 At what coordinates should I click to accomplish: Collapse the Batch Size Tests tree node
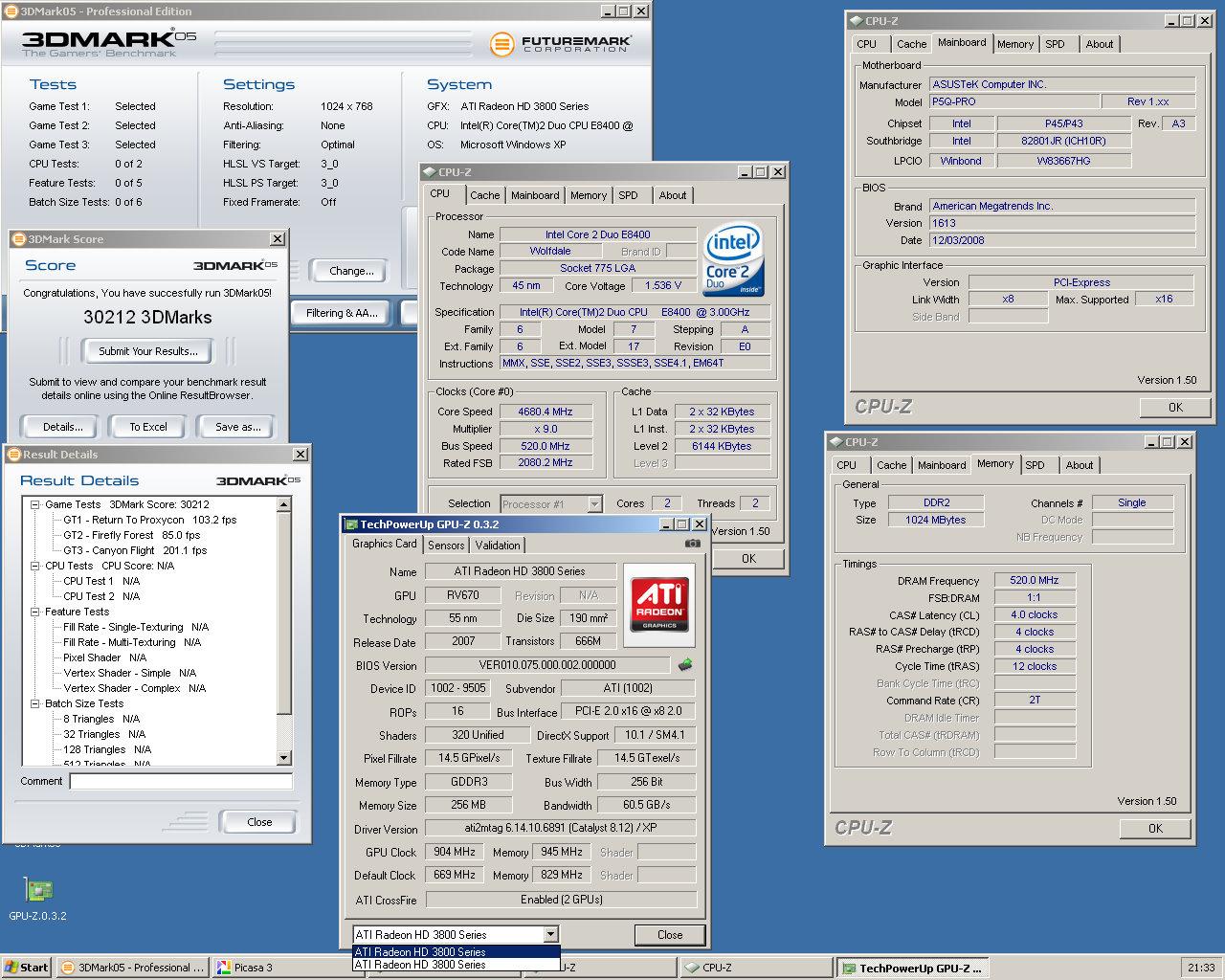point(34,703)
